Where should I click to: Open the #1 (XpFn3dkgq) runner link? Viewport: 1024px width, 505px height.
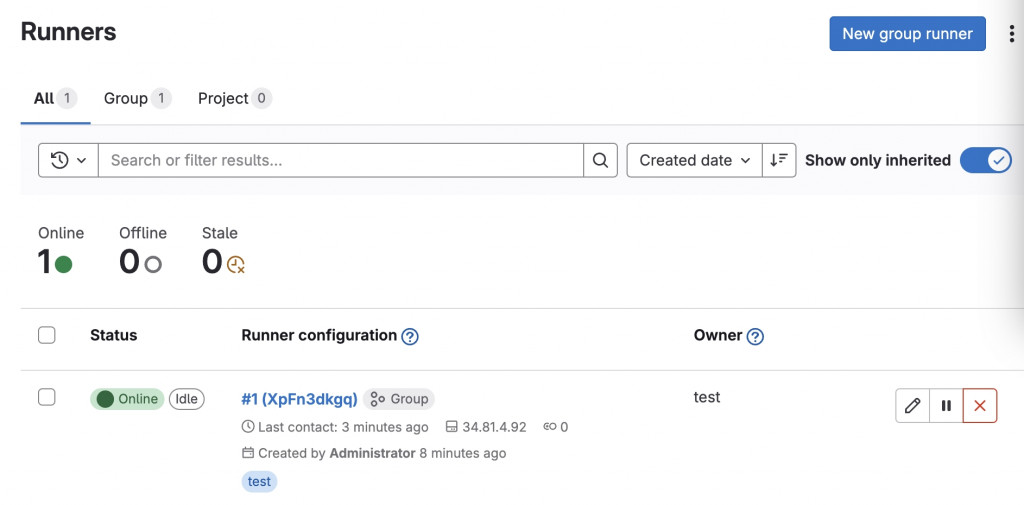pyautogui.click(x=299, y=399)
